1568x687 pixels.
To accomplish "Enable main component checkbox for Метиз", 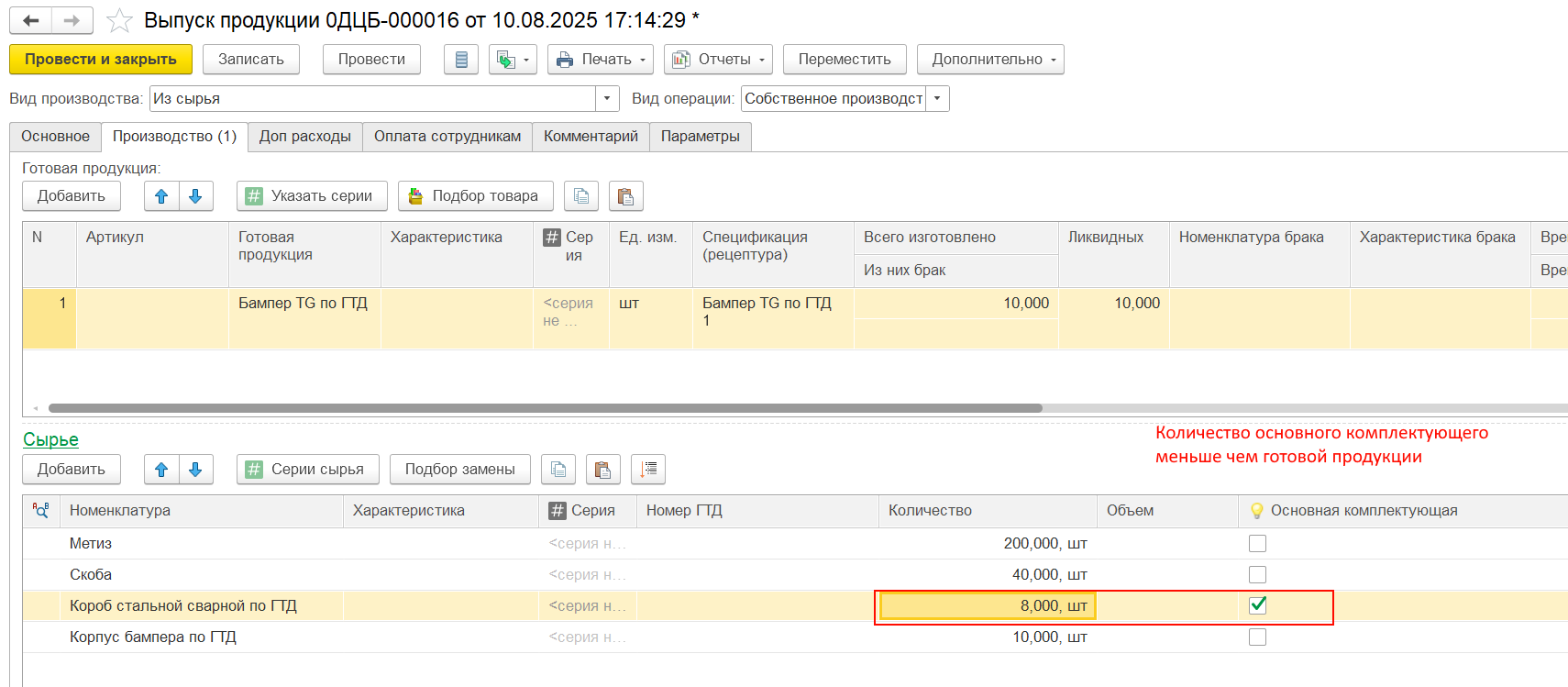I will (1257, 544).
